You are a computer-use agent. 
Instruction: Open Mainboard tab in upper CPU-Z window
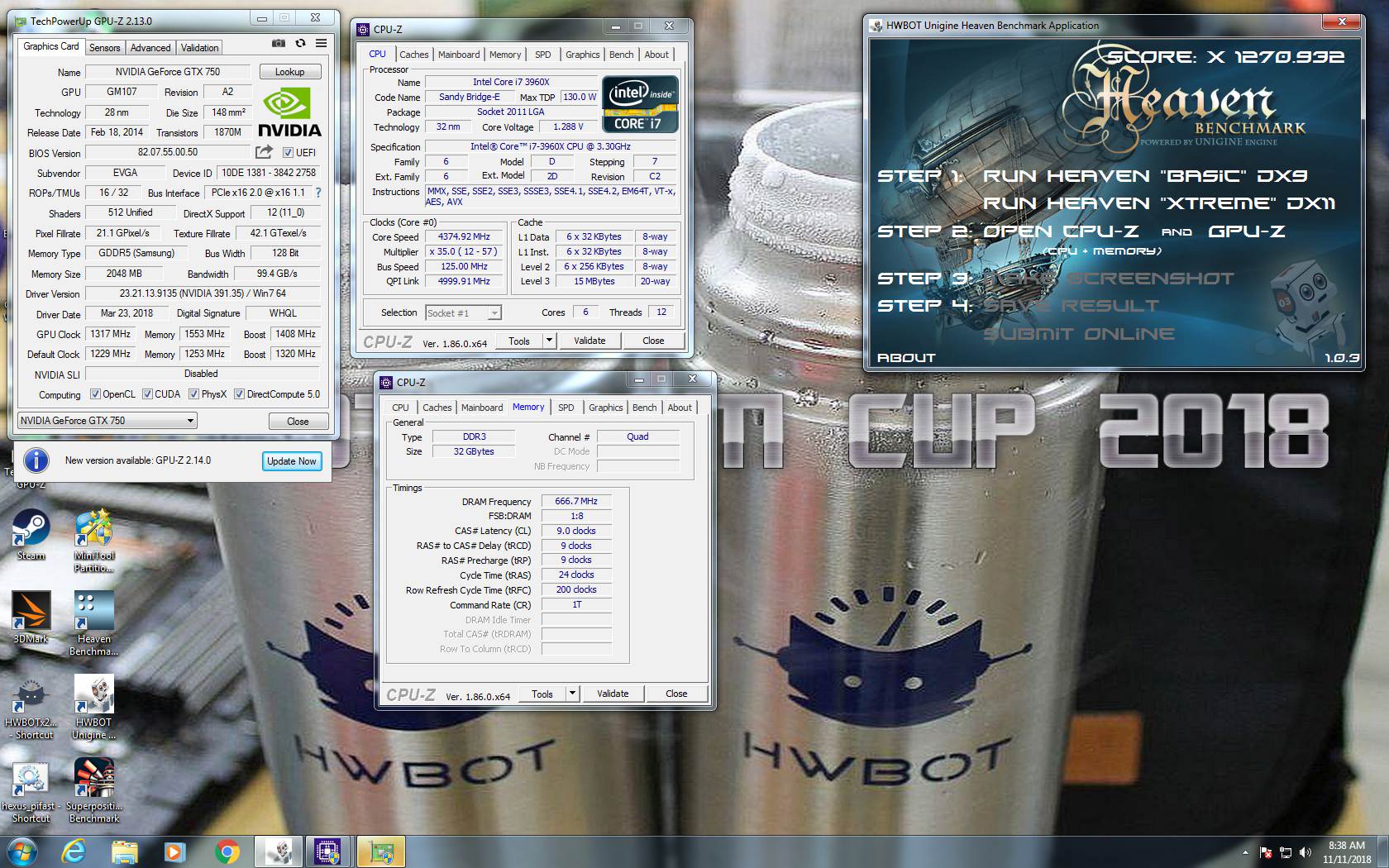pos(459,55)
